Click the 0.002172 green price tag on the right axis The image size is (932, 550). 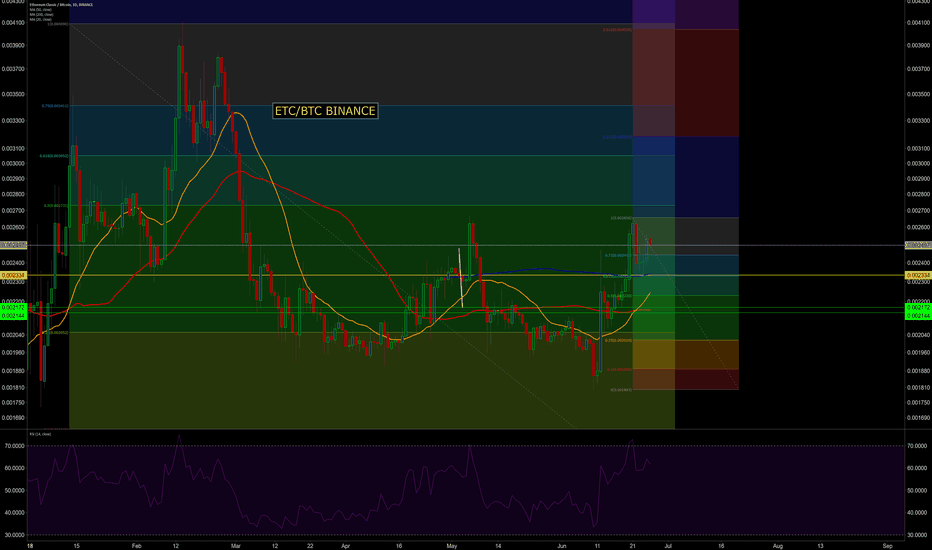(x=918, y=307)
